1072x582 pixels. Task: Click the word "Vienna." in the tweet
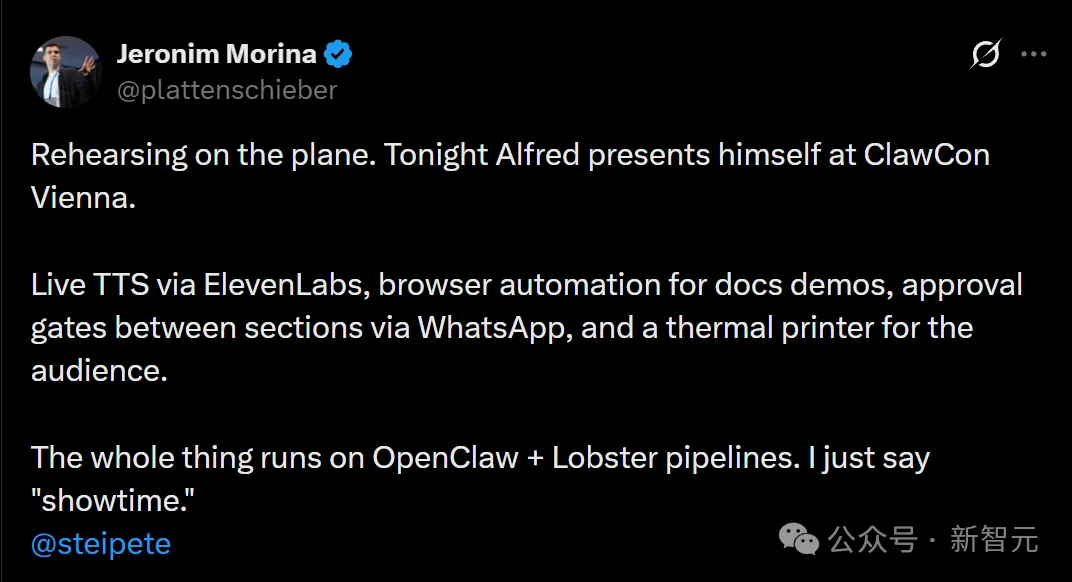pos(83,197)
